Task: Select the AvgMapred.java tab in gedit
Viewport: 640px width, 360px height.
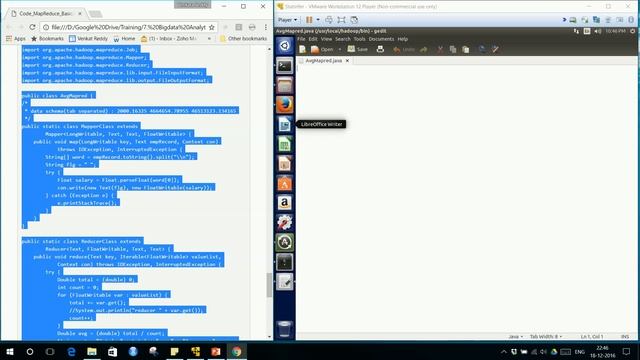Action: tap(323, 60)
